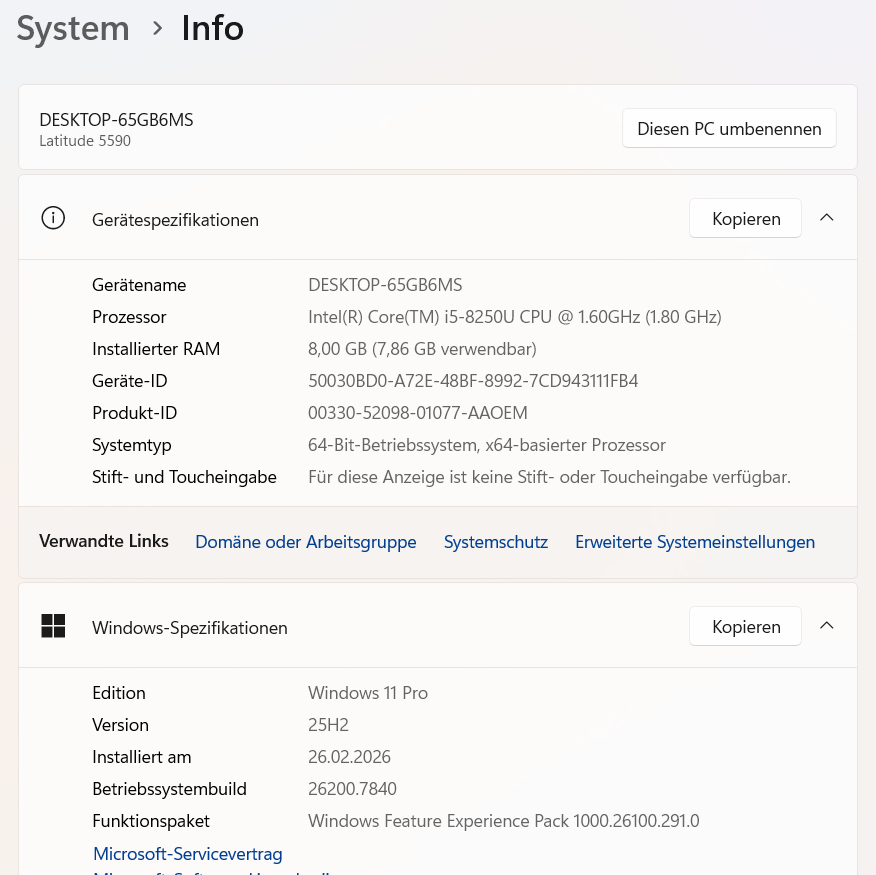Click the Prozessor label

[129, 317]
